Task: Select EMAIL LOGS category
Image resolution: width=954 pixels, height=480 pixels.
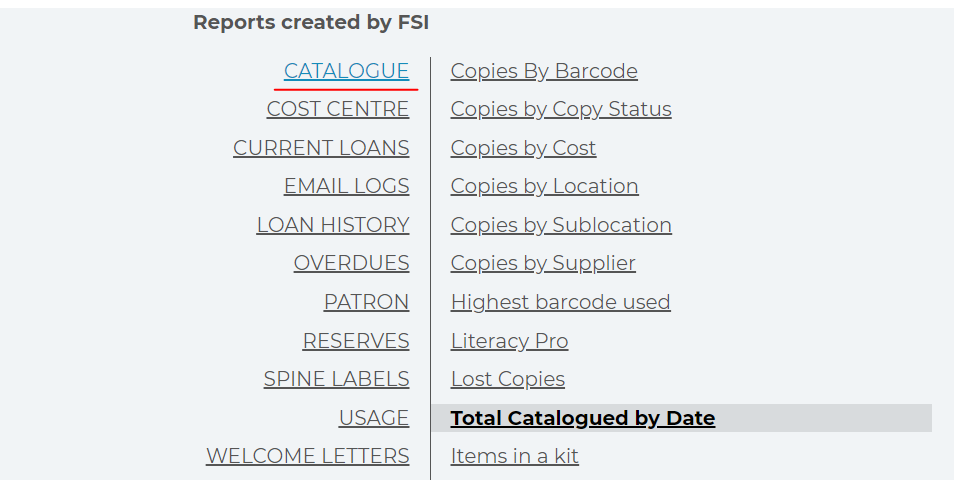Action: 346,186
